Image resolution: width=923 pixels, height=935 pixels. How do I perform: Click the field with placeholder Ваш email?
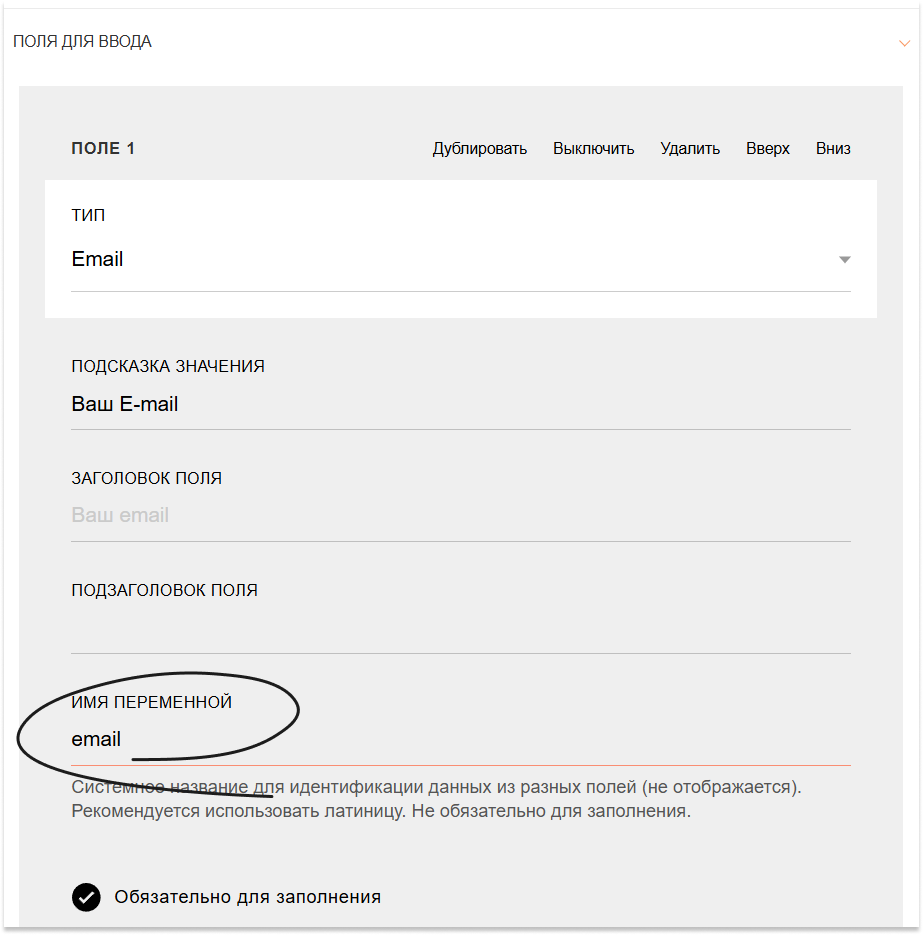point(461,515)
